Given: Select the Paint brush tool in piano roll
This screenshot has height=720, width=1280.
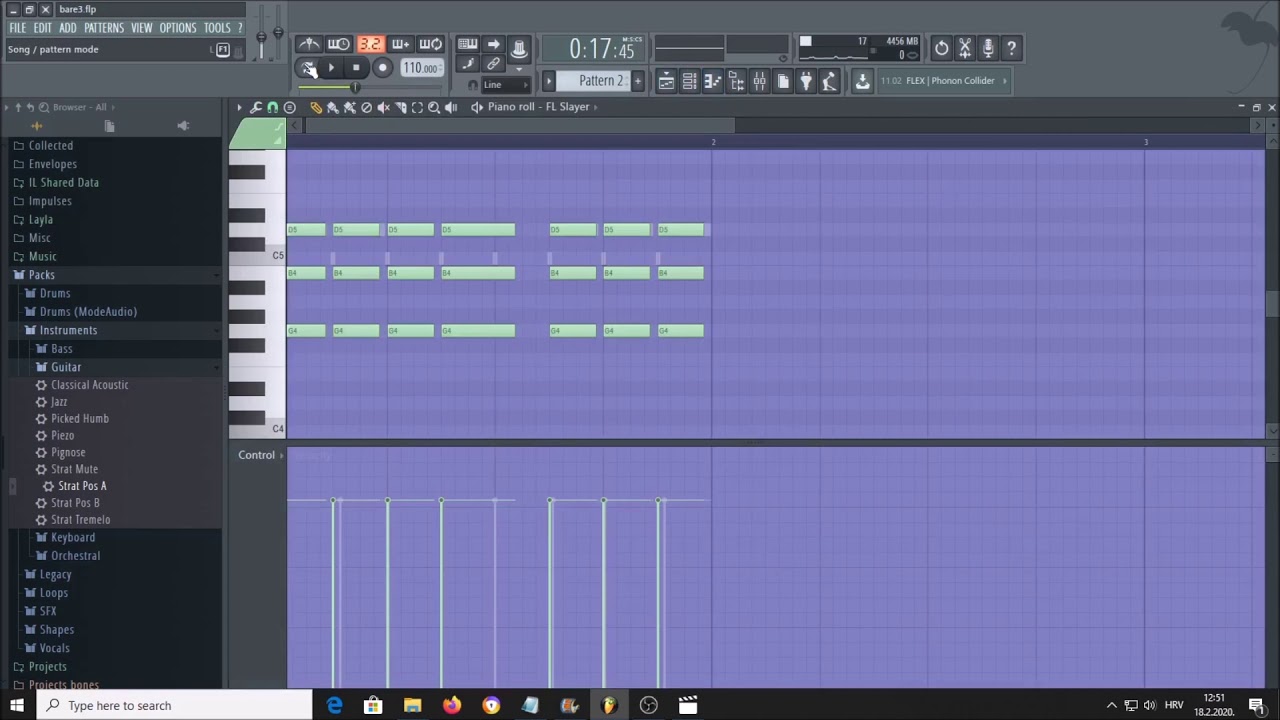Looking at the screenshot, I should 332,107.
